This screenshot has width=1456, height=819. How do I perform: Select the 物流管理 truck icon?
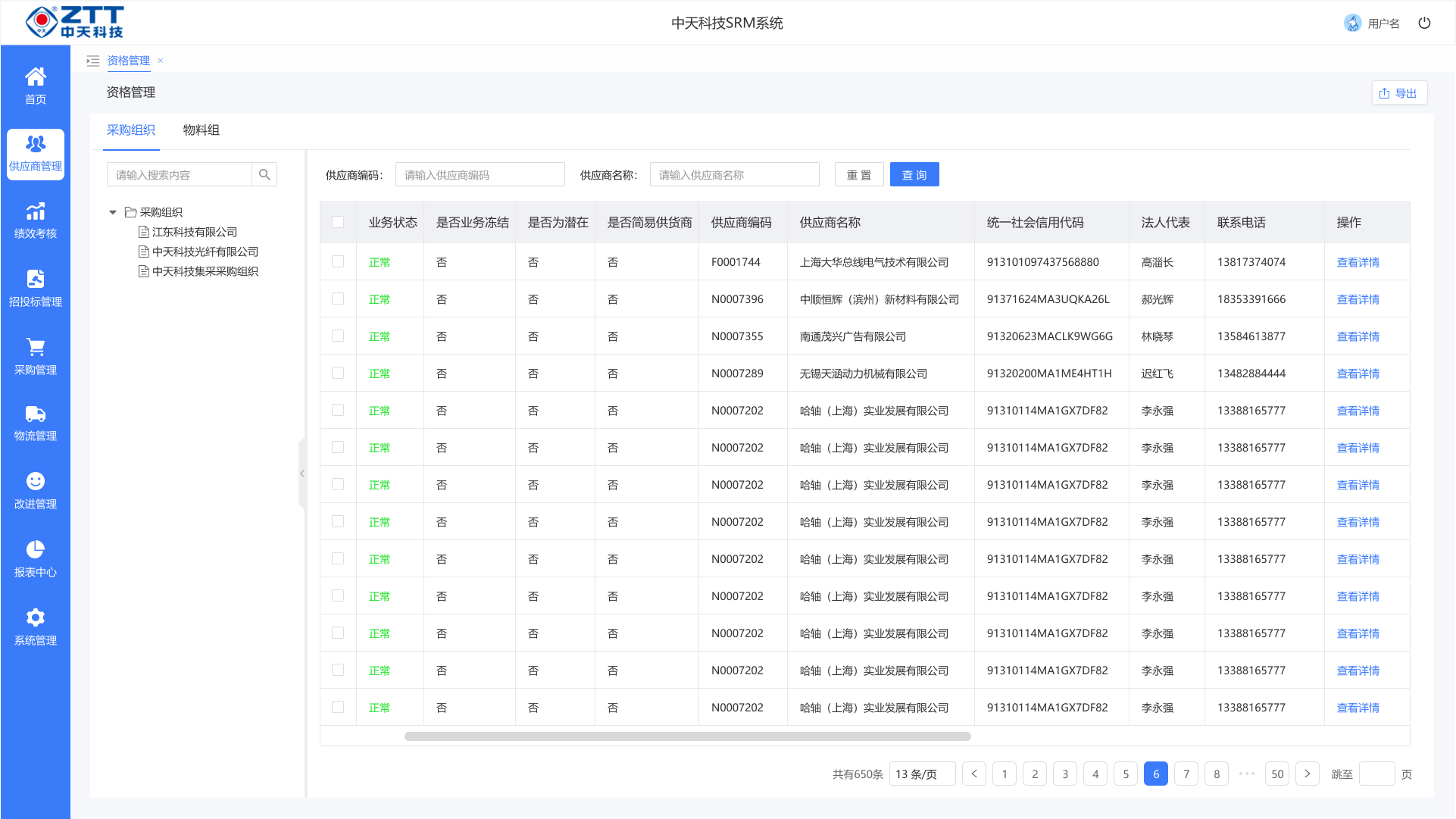(35, 414)
